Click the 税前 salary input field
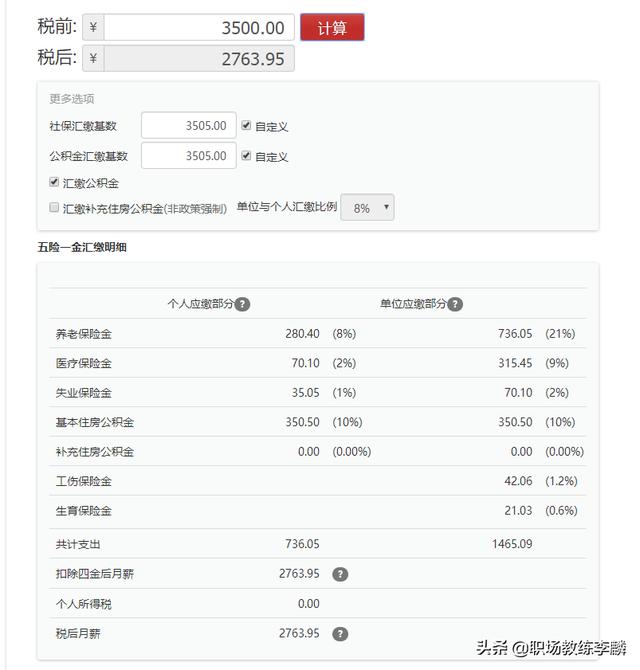Screen dimensions: 640x670 199,28
